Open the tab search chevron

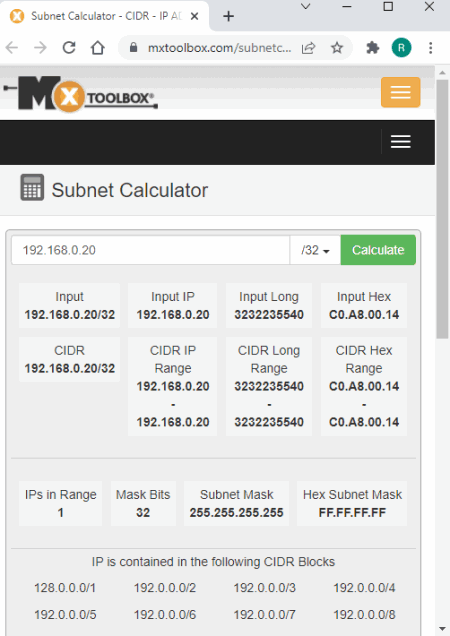pos(306,6)
